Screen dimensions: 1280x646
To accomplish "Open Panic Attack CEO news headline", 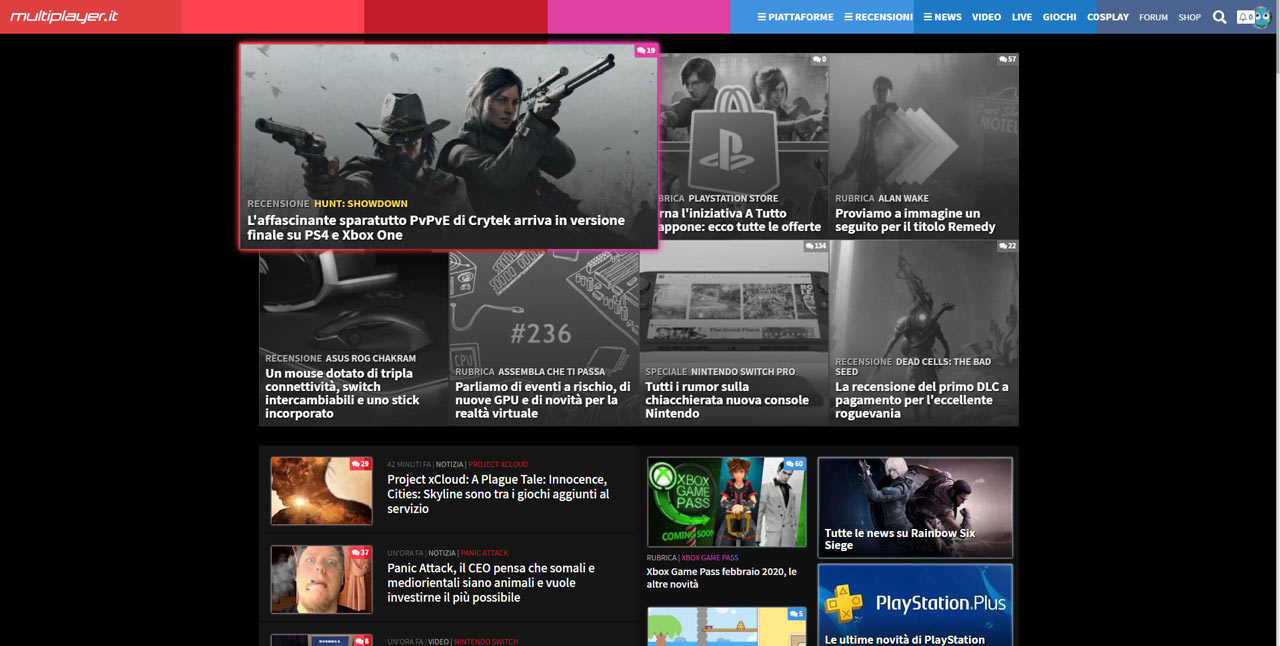I will pyautogui.click(x=491, y=583).
